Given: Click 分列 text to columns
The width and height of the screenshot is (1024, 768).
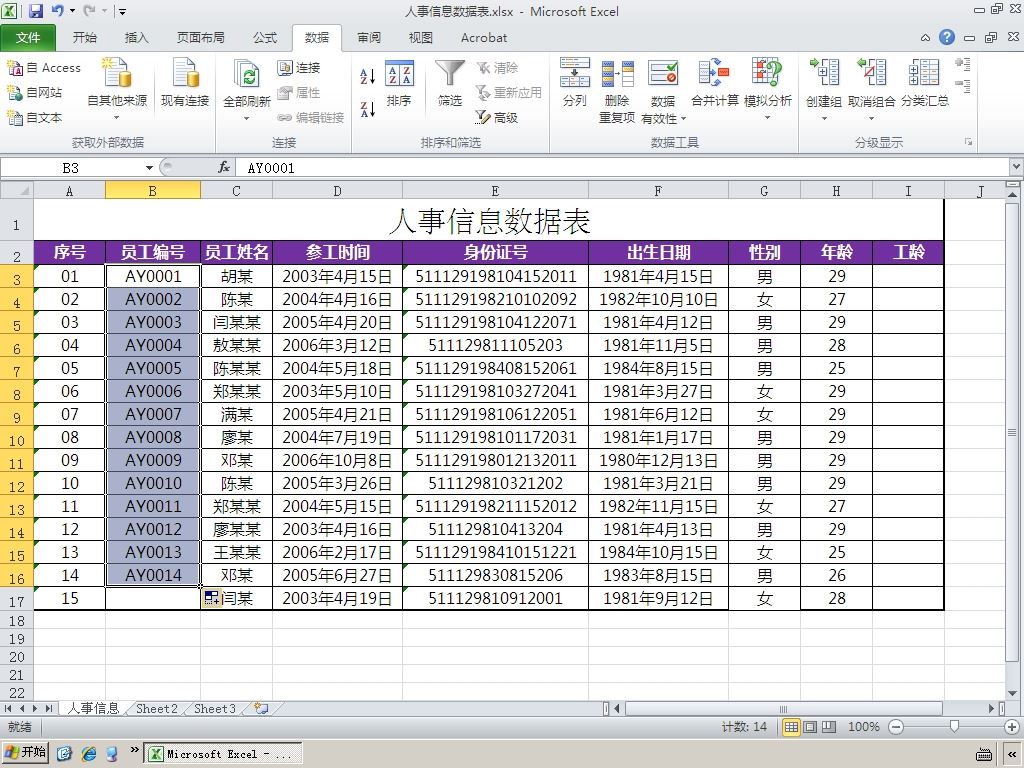Looking at the screenshot, I should point(575,83).
